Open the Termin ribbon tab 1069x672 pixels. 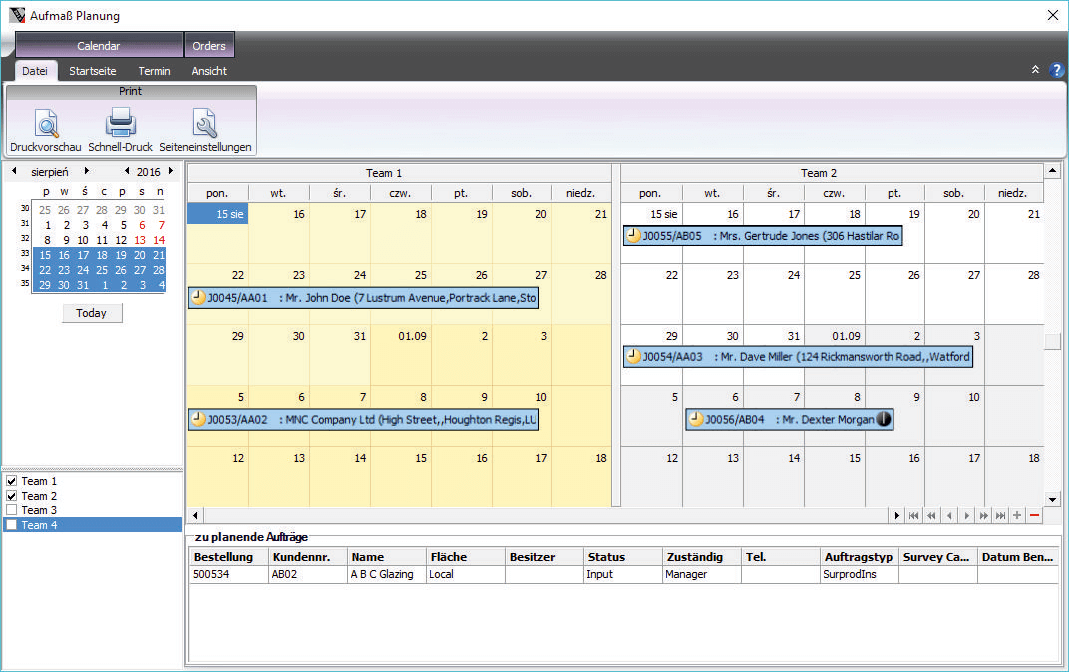(x=154, y=71)
